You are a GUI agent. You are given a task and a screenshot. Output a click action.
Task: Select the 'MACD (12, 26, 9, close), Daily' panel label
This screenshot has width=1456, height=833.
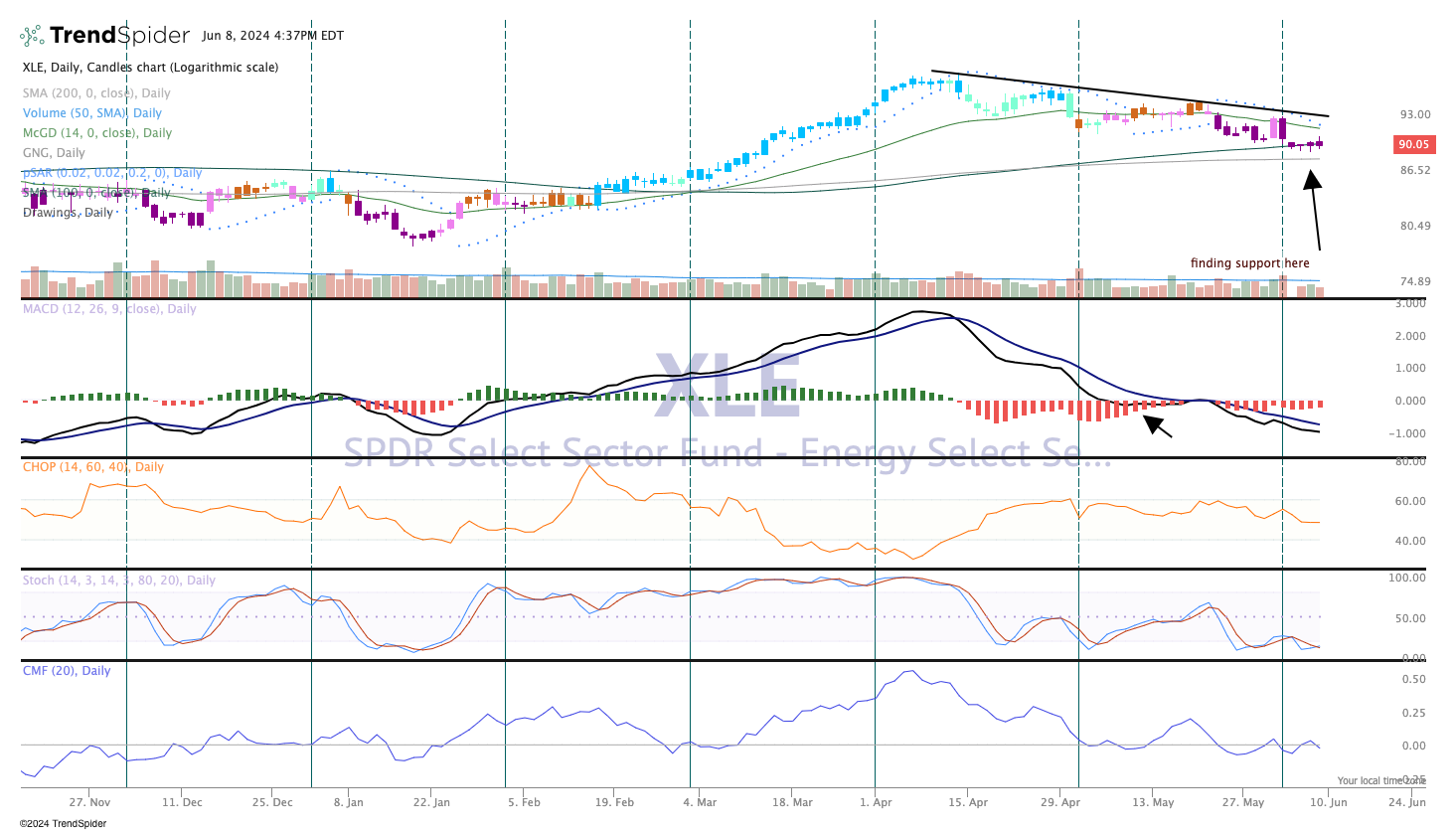pos(109,309)
